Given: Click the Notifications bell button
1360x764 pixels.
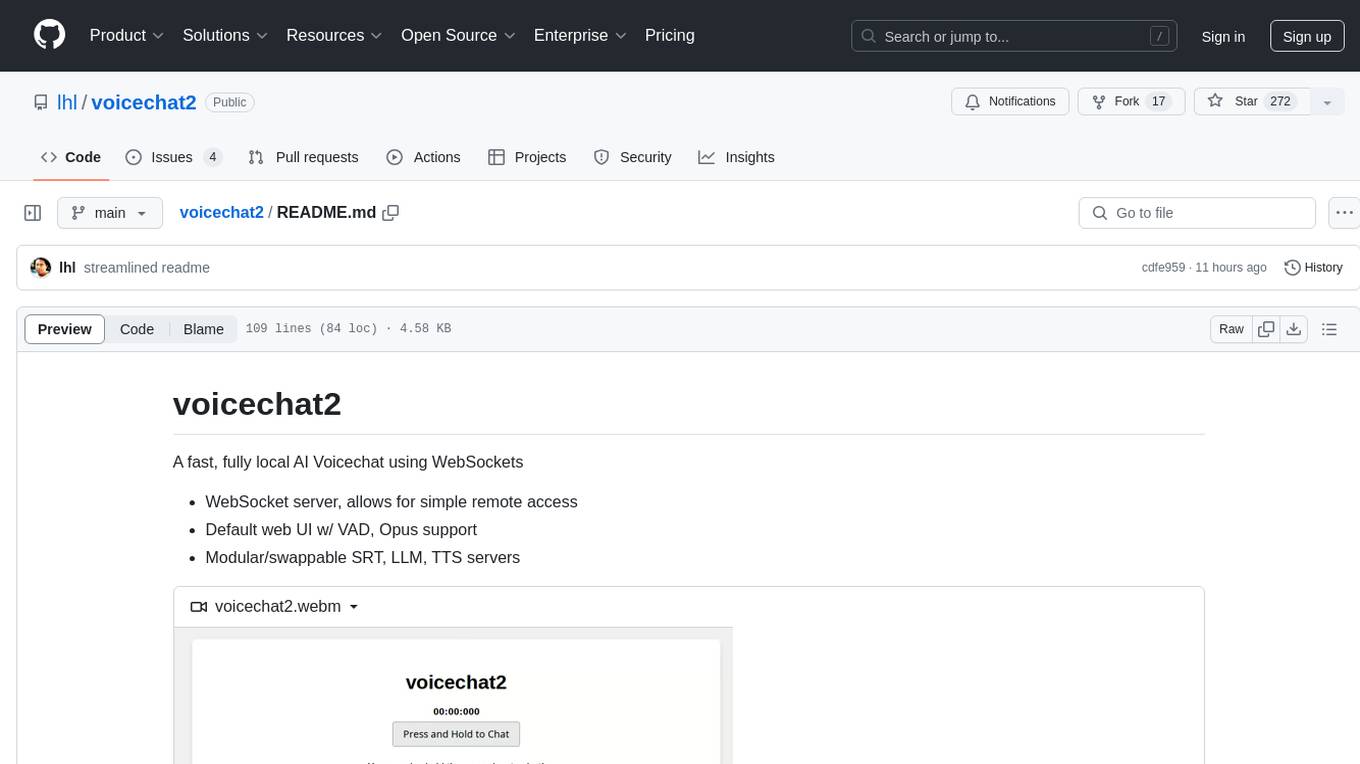Looking at the screenshot, I should (1010, 102).
